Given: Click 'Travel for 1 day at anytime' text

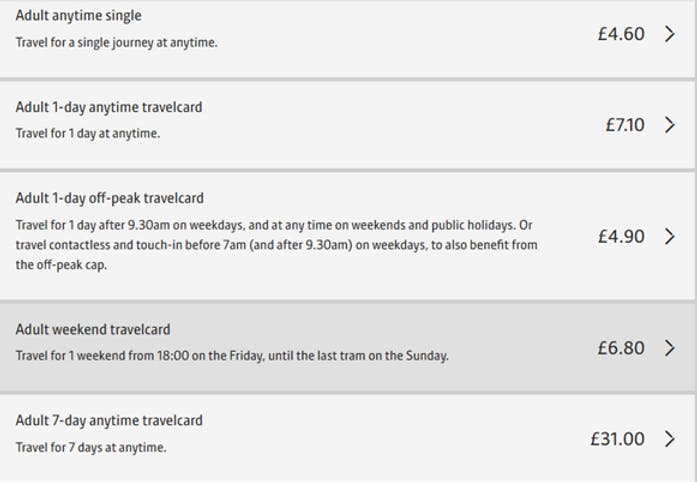Looking at the screenshot, I should (88, 133).
